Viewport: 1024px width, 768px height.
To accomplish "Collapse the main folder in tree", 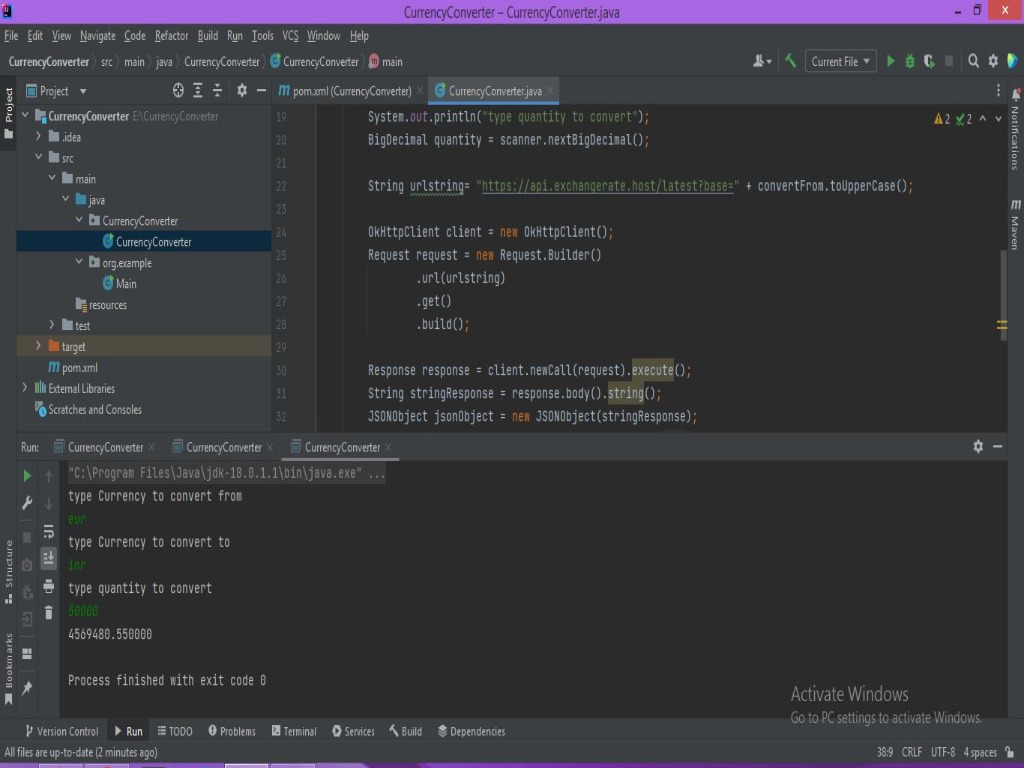I will coord(52,178).
